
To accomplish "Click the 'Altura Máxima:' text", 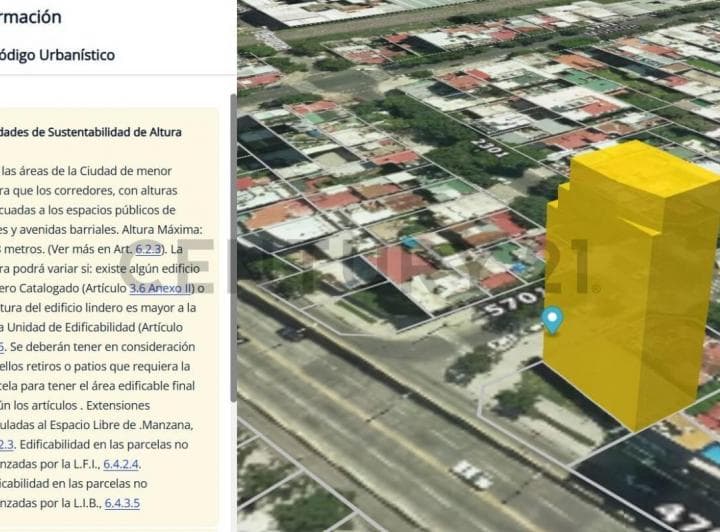I will tap(162, 229).
